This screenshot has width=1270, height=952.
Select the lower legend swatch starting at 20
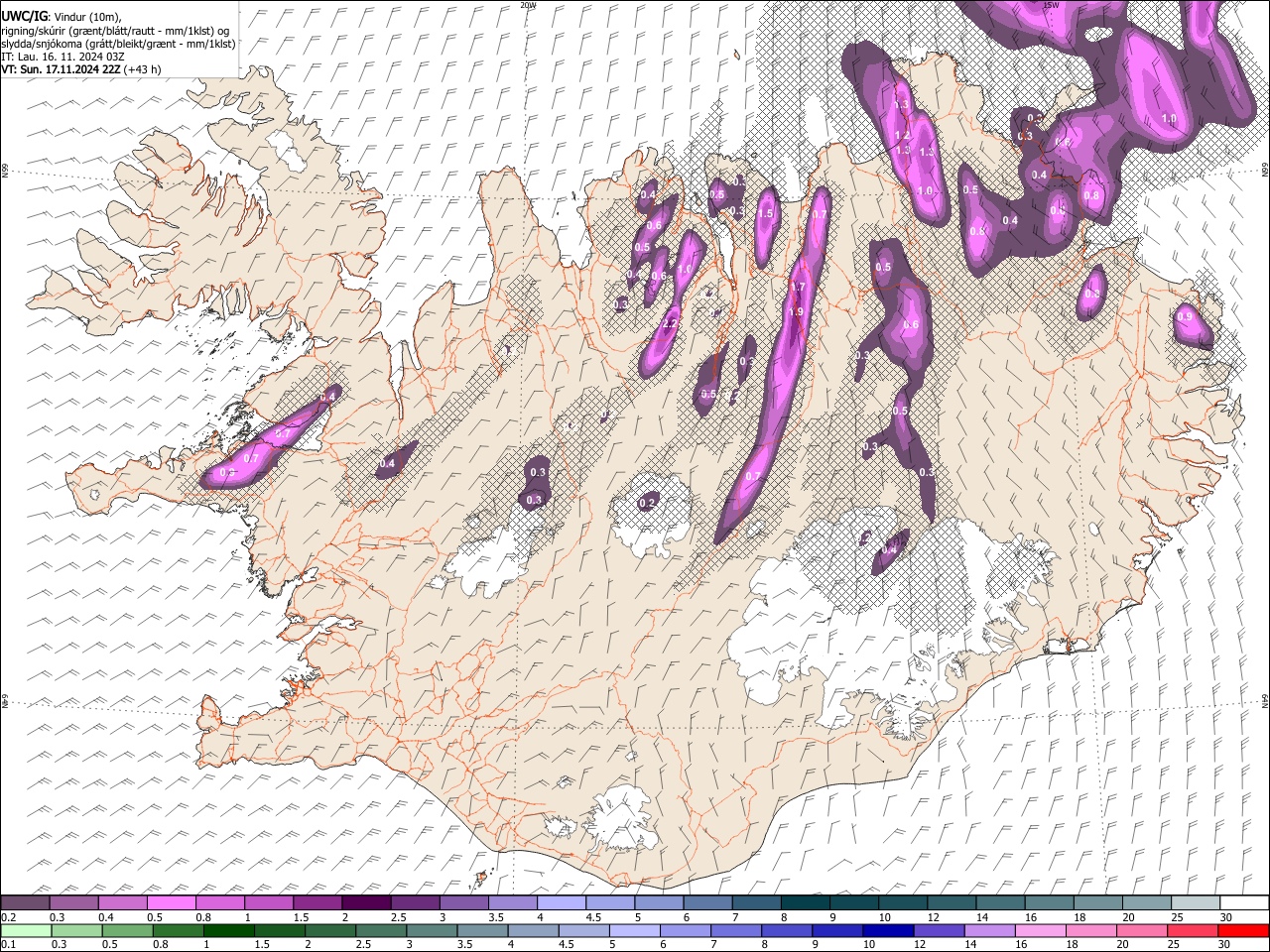(x=1140, y=930)
